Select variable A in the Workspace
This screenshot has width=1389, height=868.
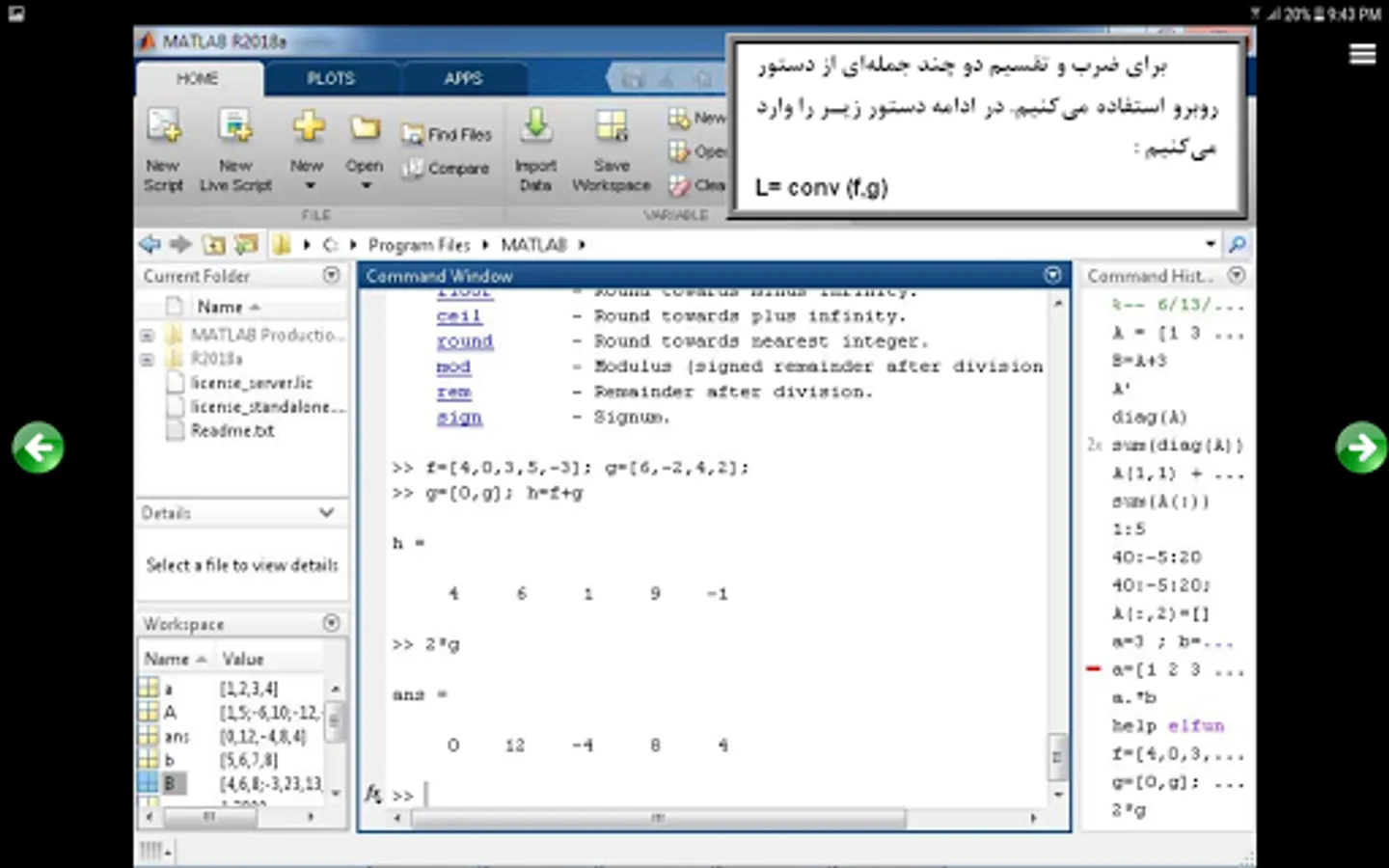pyautogui.click(x=170, y=713)
